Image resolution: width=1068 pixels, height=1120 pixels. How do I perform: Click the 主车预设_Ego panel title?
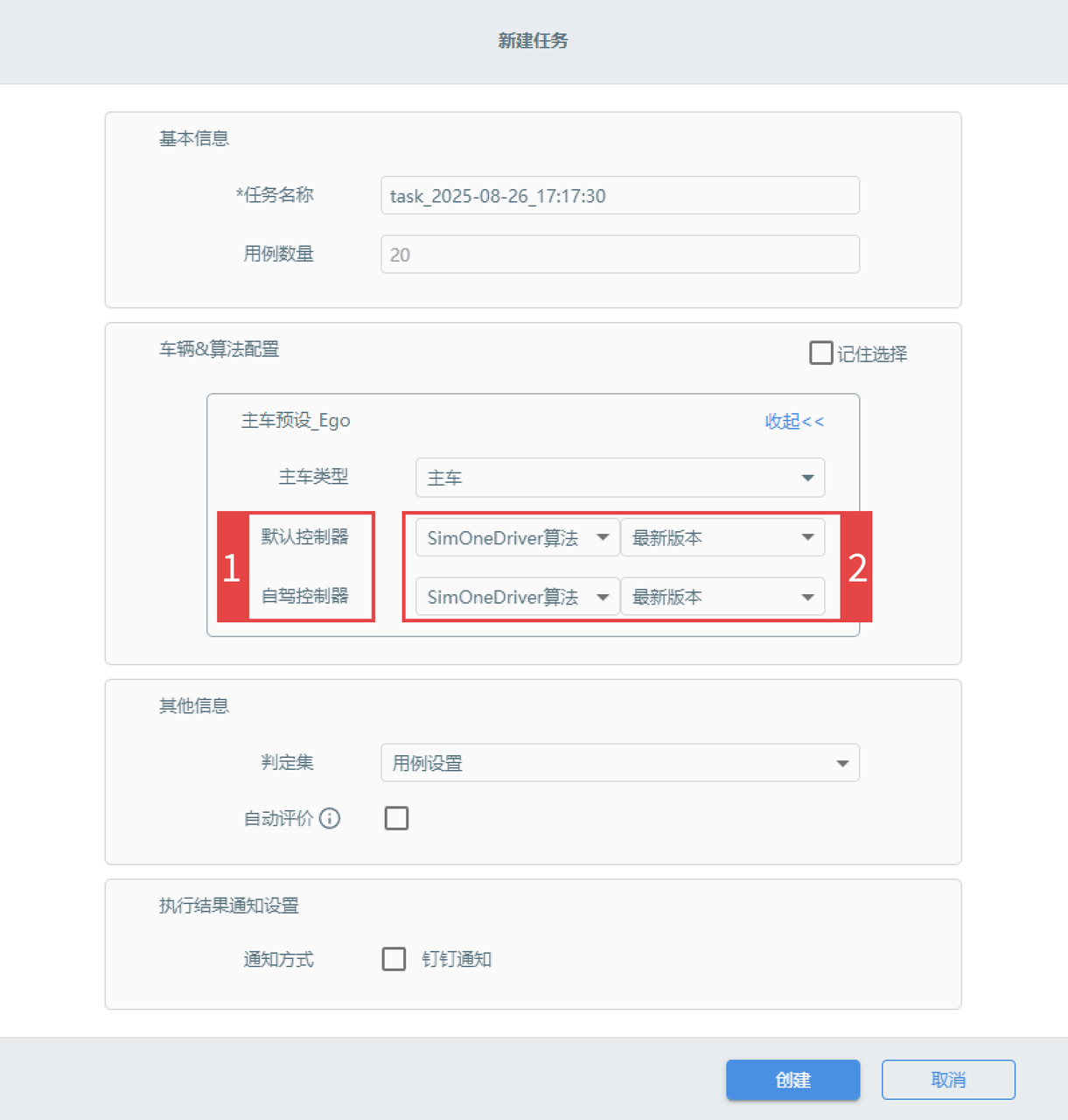(296, 421)
